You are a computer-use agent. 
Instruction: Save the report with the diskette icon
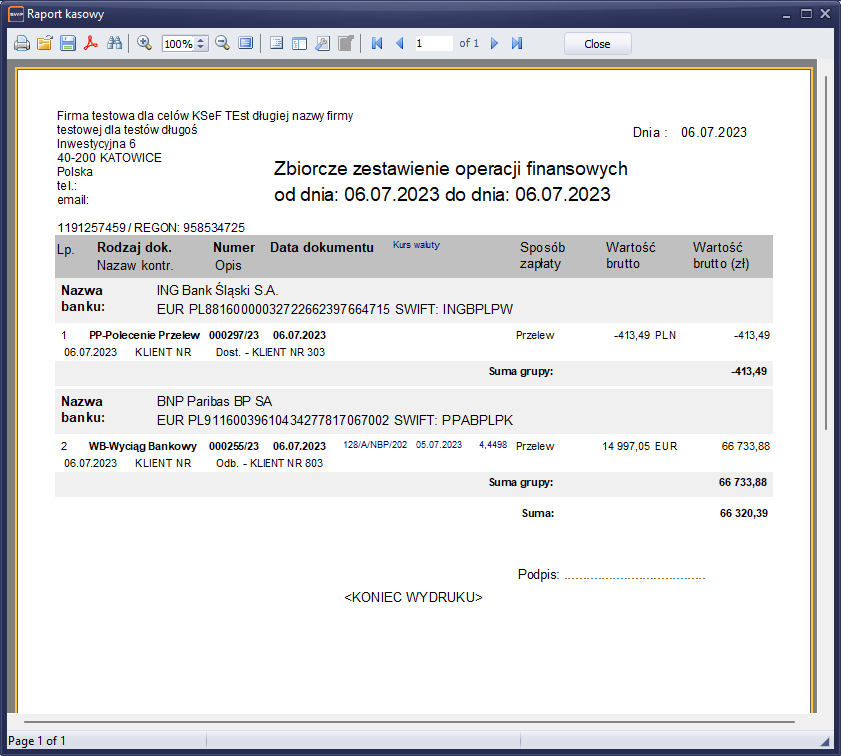(68, 44)
